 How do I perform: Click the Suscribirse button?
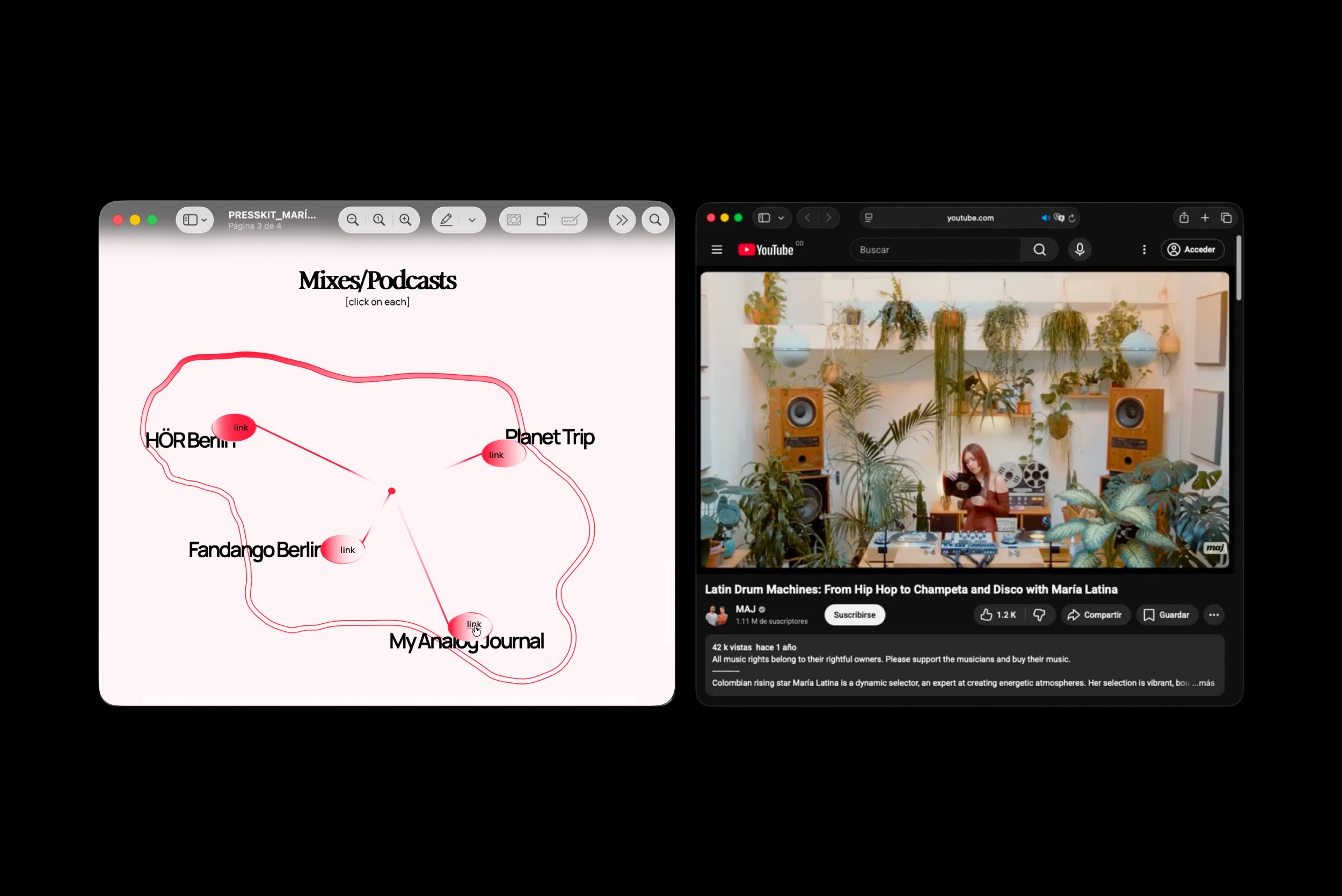click(854, 615)
